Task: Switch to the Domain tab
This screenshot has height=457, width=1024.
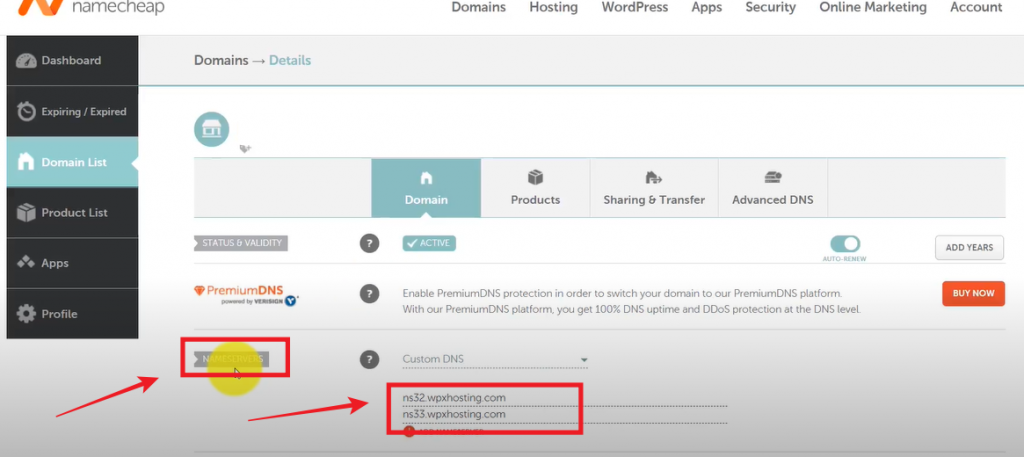Action: 426,188
